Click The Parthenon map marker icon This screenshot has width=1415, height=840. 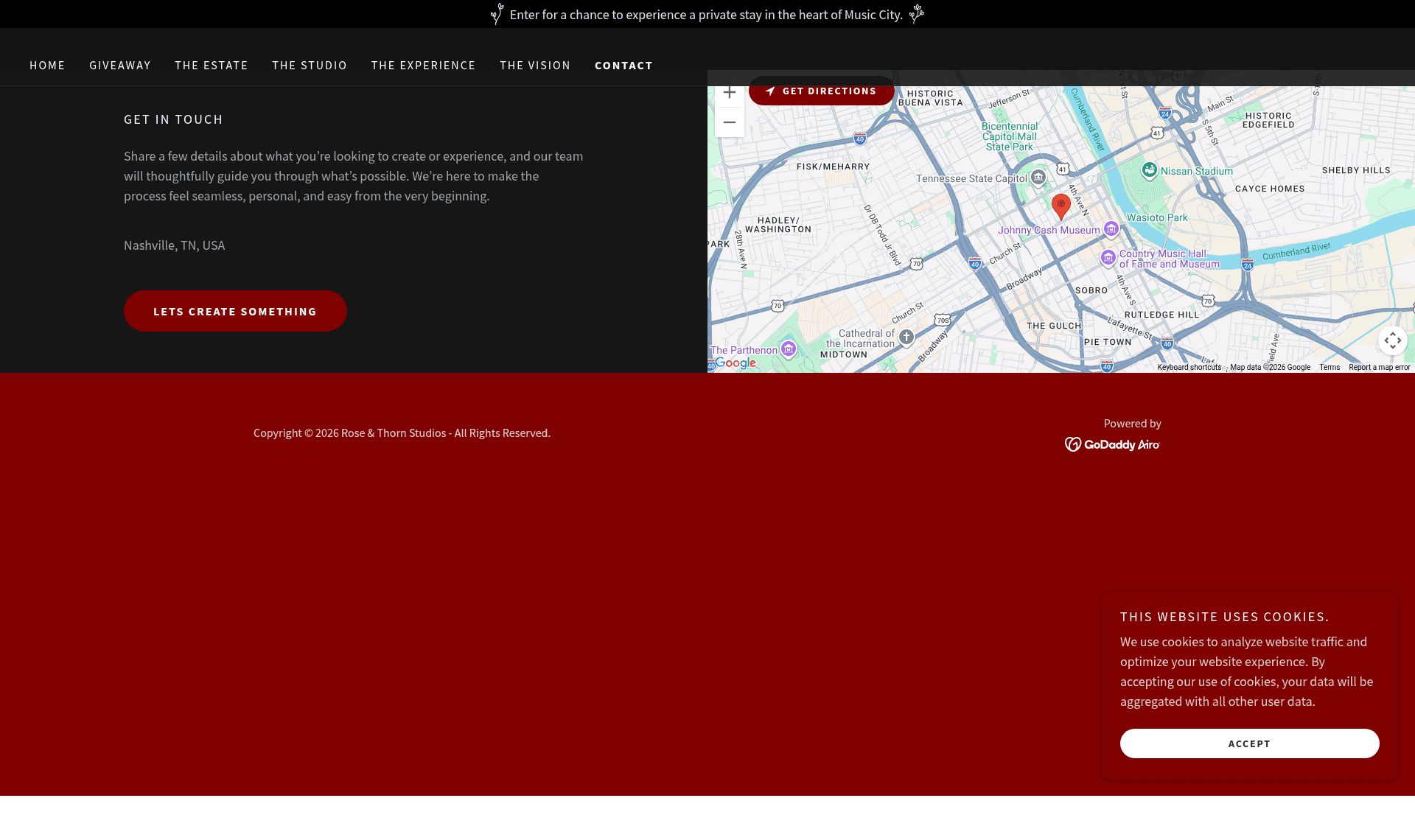789,349
